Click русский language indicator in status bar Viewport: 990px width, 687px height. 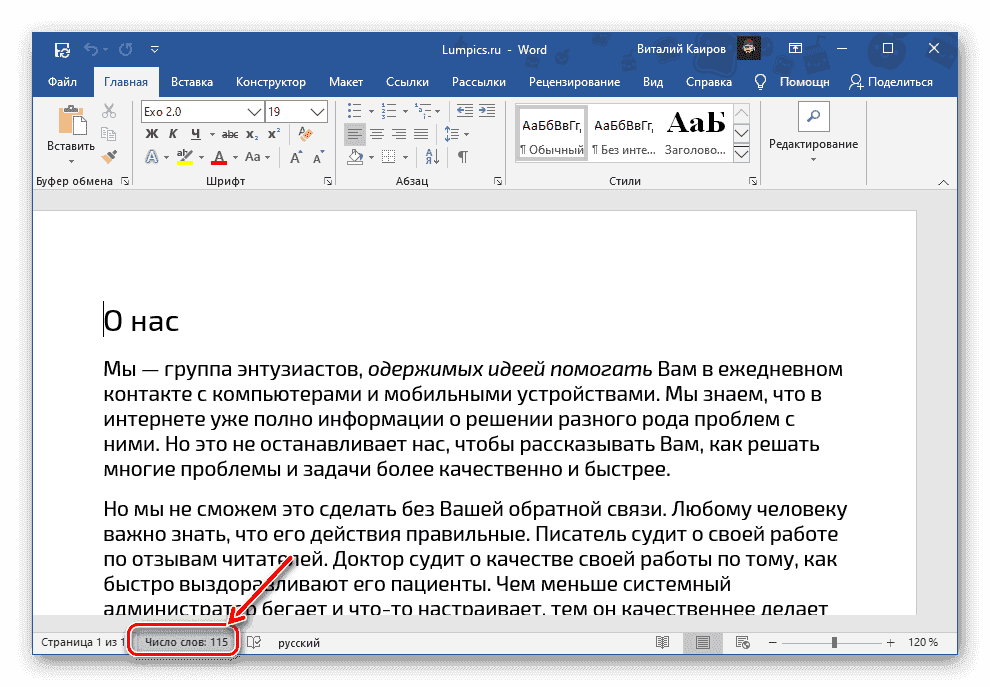click(298, 642)
